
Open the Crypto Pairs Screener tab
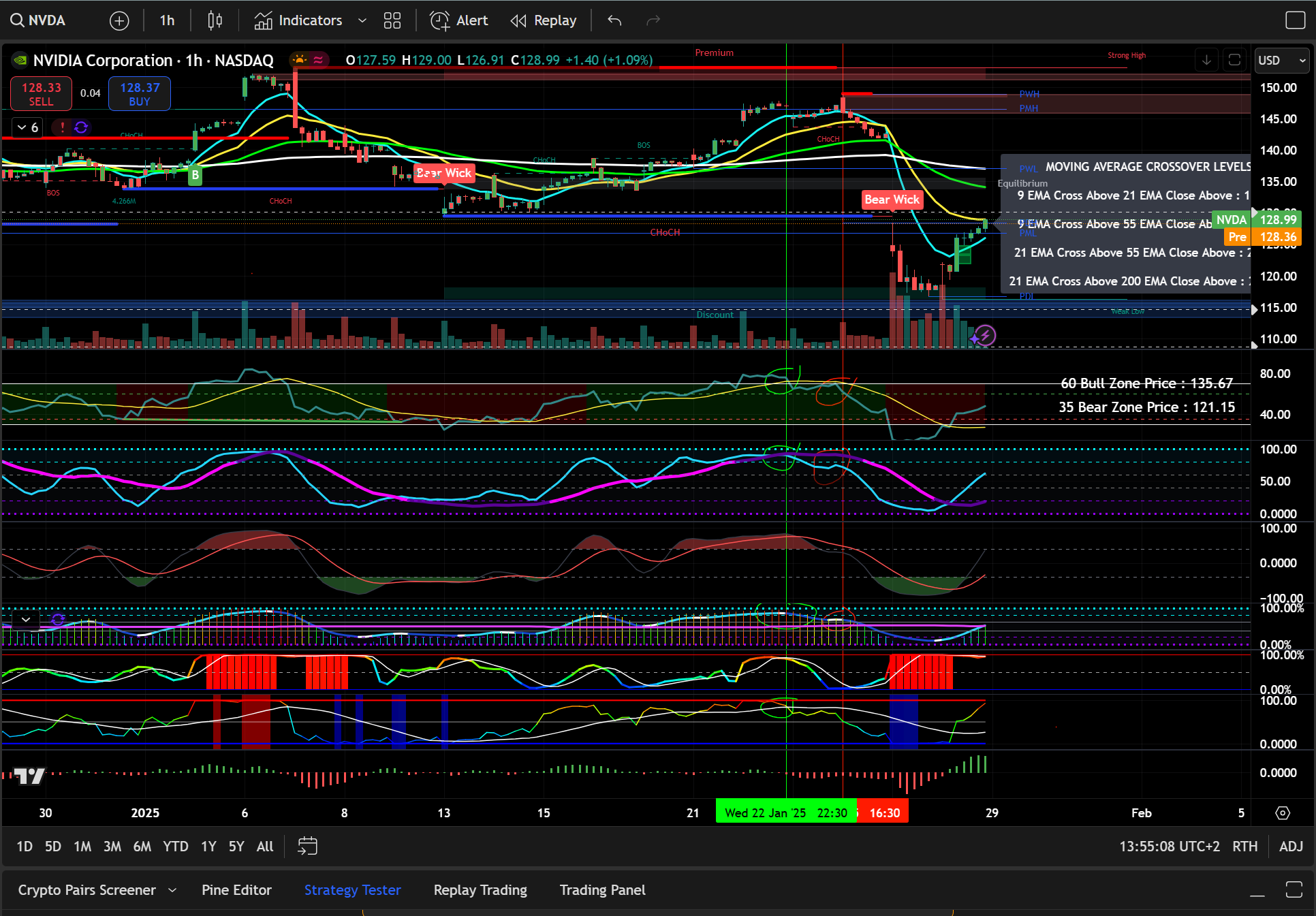87,890
